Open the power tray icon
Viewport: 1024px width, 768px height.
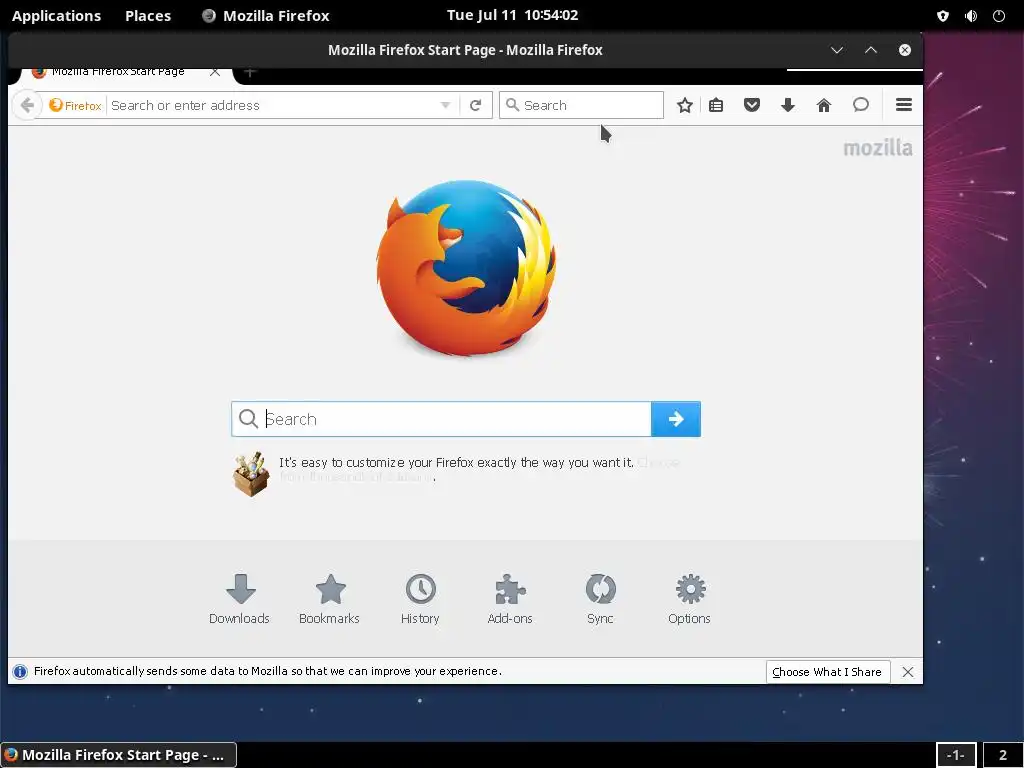click(999, 16)
